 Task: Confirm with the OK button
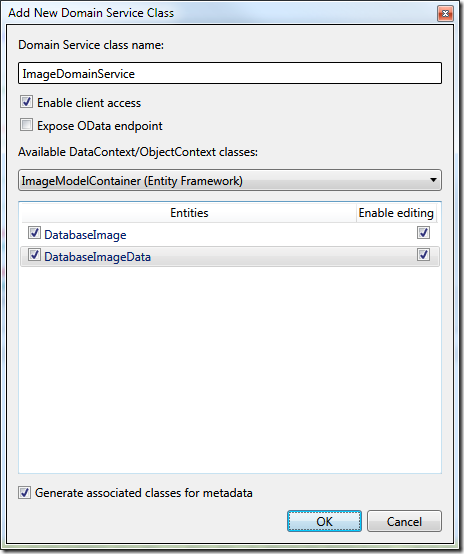(x=324, y=521)
